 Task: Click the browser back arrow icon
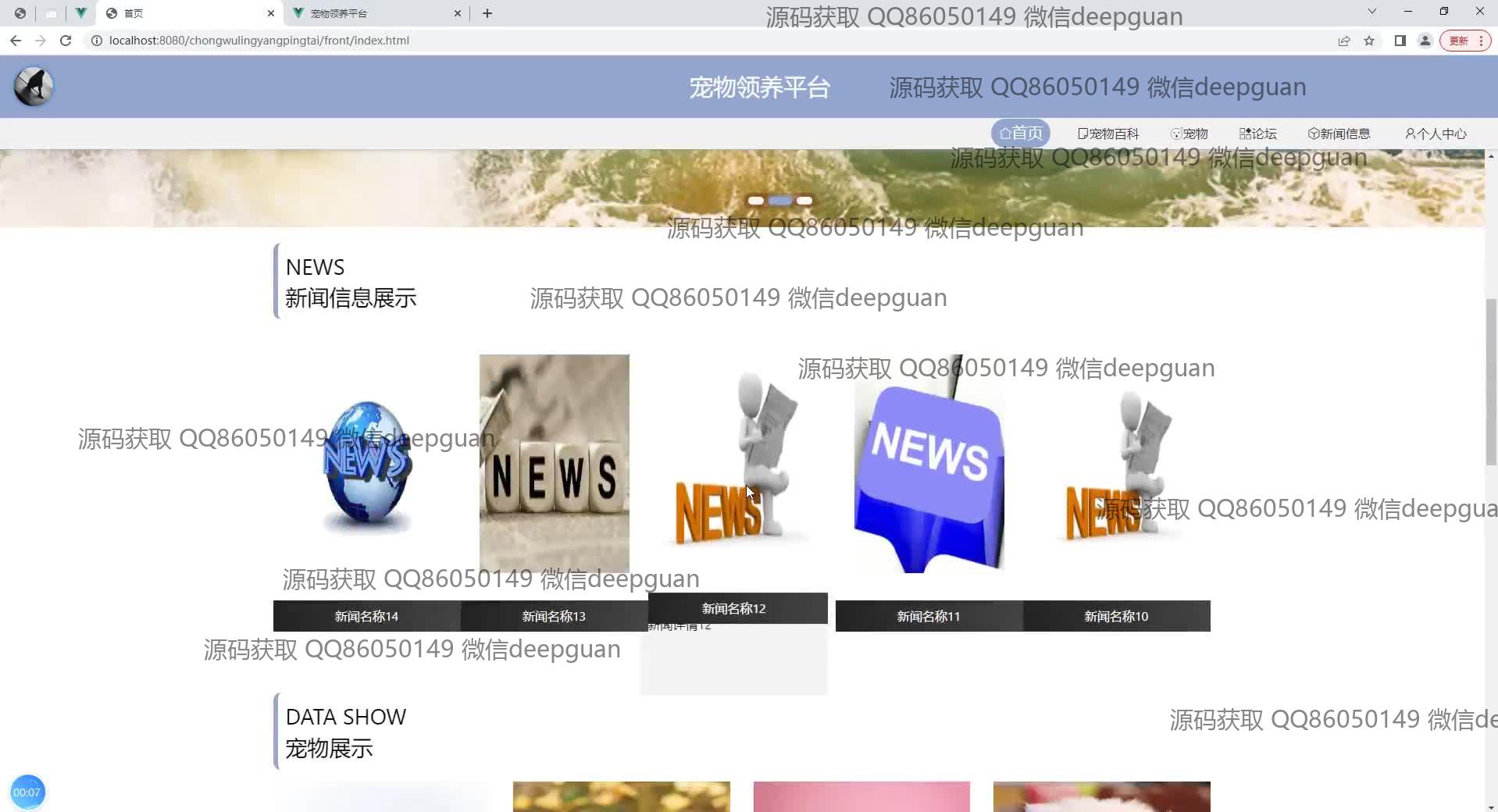(x=16, y=41)
